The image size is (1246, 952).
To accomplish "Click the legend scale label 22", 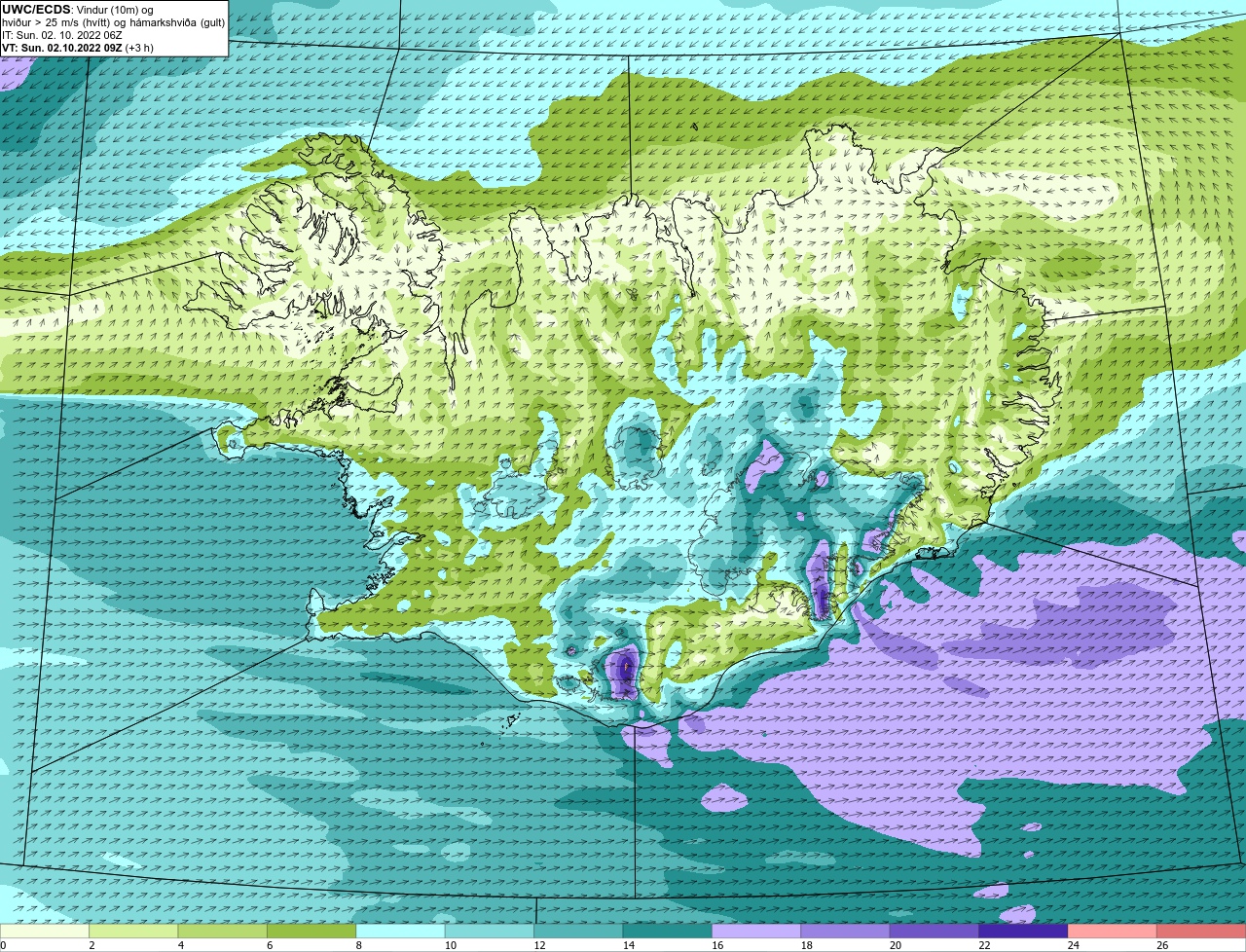I will pos(984,945).
